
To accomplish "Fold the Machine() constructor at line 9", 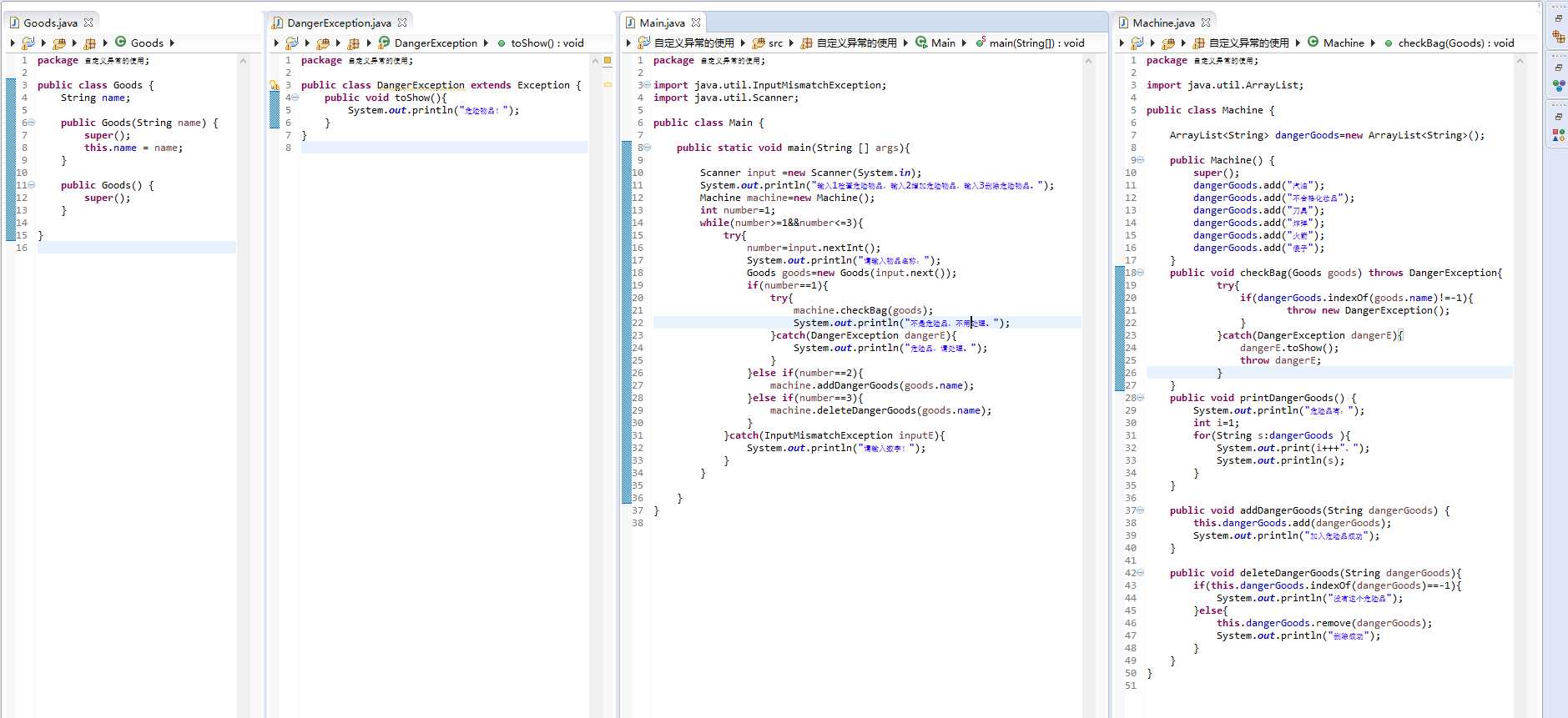I will [1141, 160].
